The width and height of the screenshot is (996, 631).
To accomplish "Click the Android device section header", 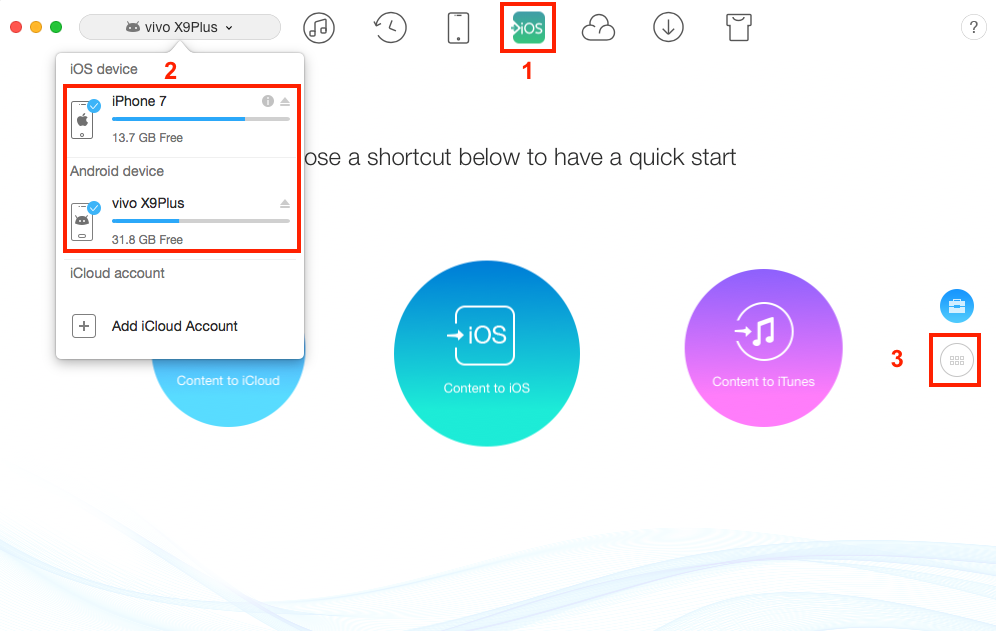I will [x=117, y=171].
